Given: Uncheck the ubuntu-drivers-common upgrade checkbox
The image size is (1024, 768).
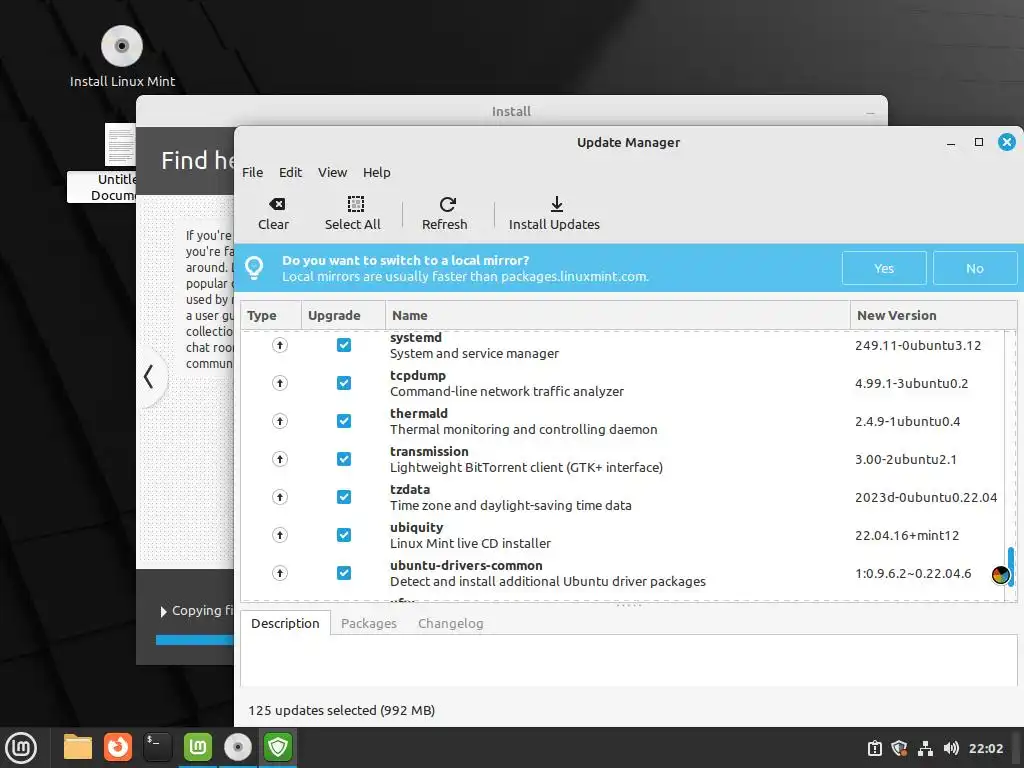Looking at the screenshot, I should point(344,573).
